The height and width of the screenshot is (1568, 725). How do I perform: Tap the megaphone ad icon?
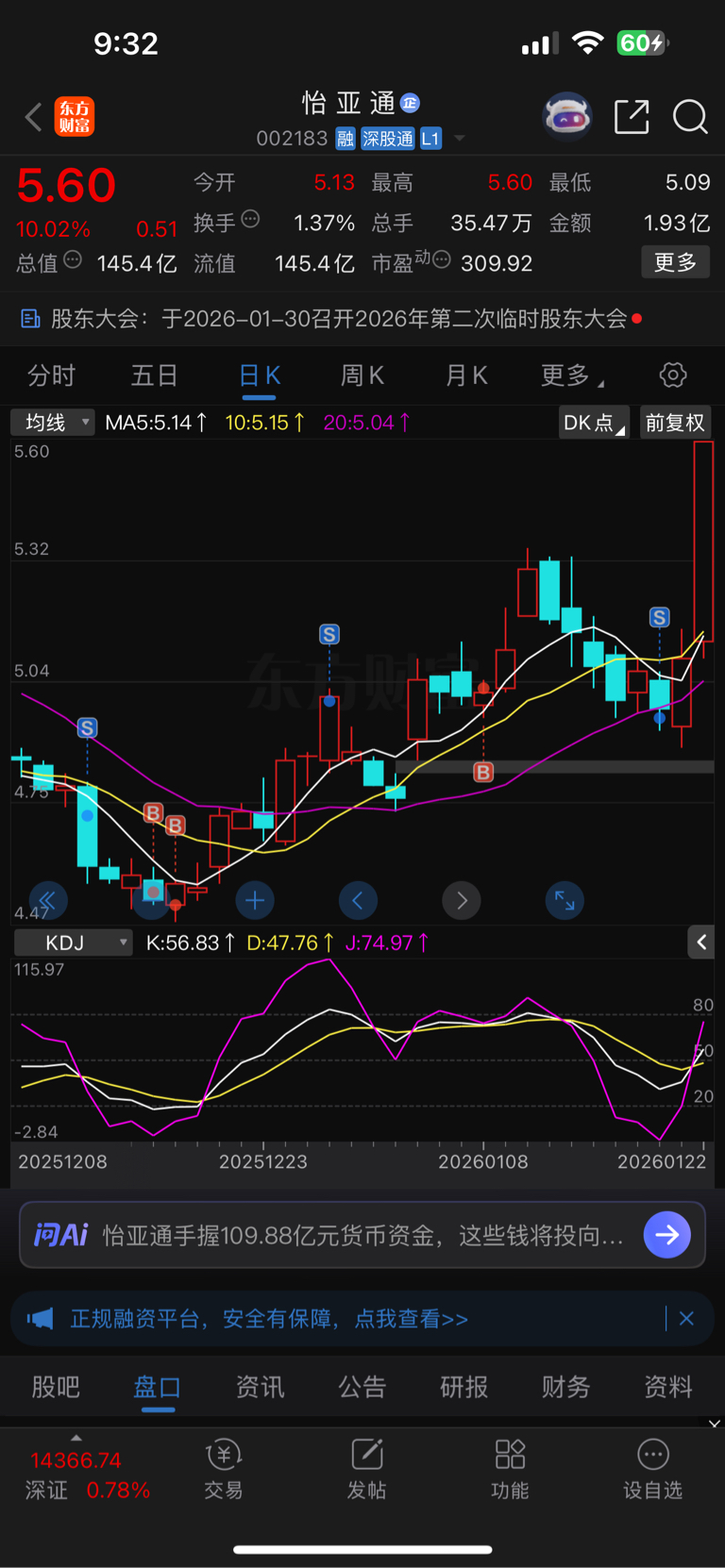40,1319
